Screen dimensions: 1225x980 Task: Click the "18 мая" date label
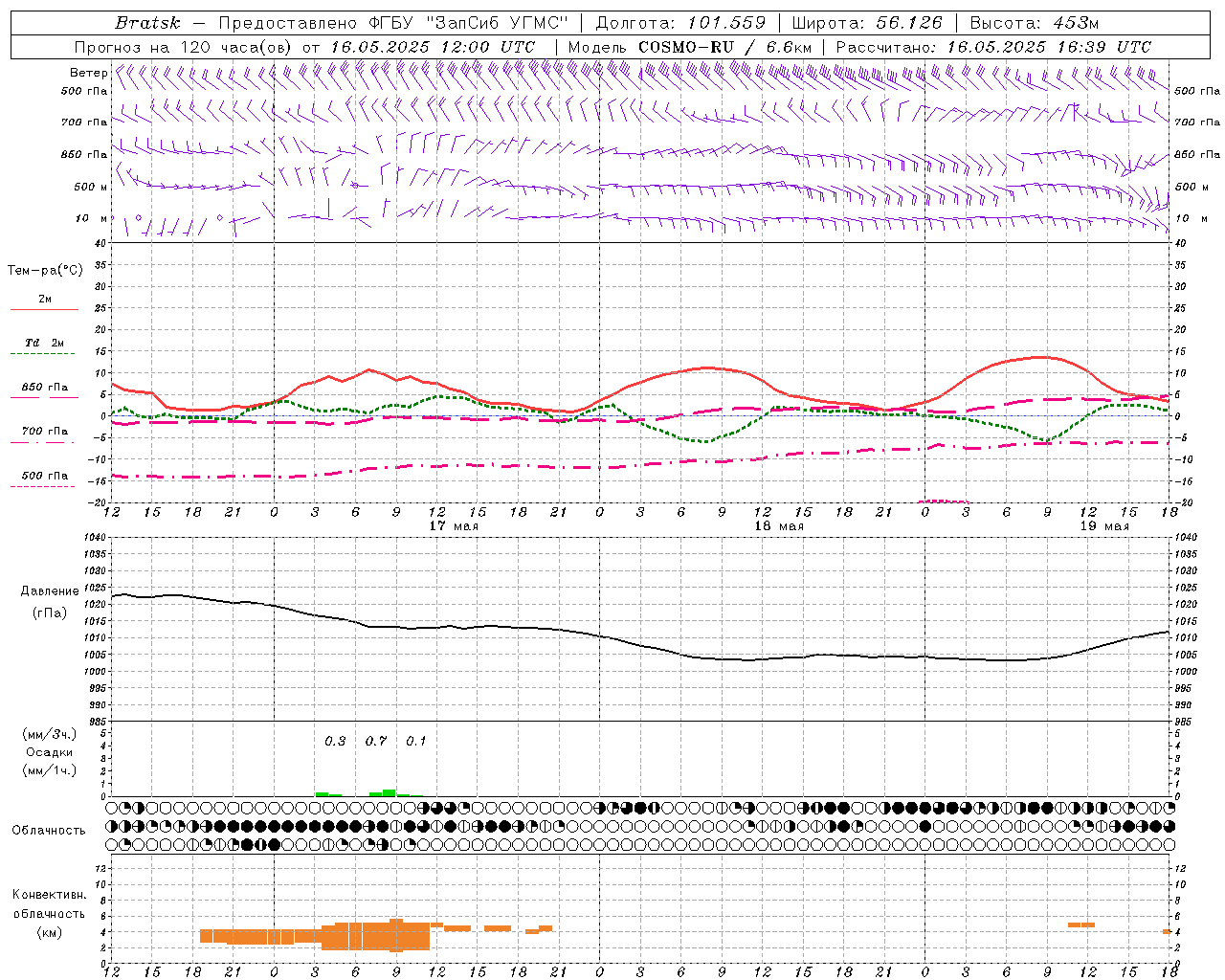coord(779,526)
